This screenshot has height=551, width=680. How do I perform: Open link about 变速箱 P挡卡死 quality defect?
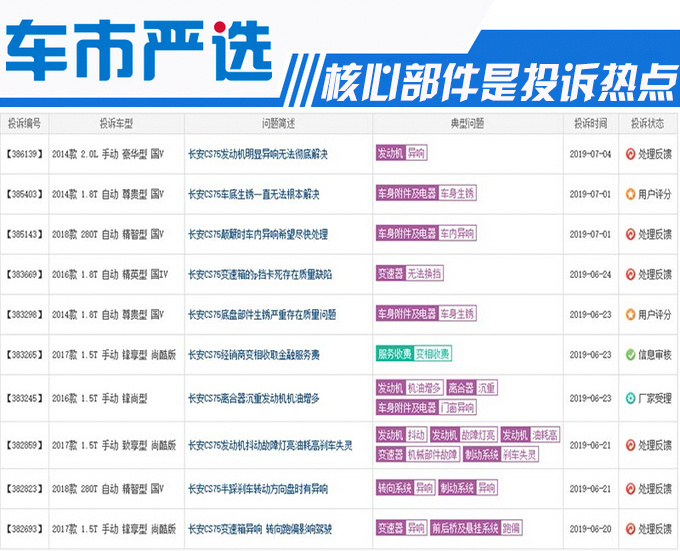pos(260,274)
